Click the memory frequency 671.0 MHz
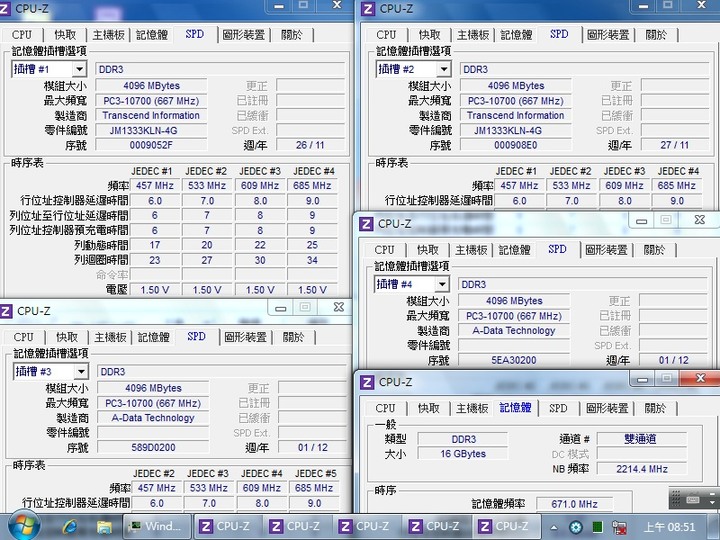Screen dimensions: 720x540 (574, 504)
